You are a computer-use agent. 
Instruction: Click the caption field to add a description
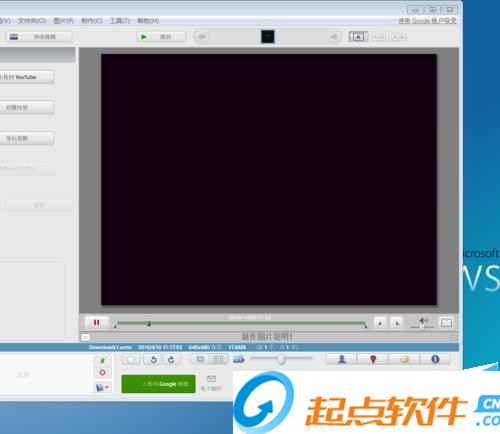point(267,337)
